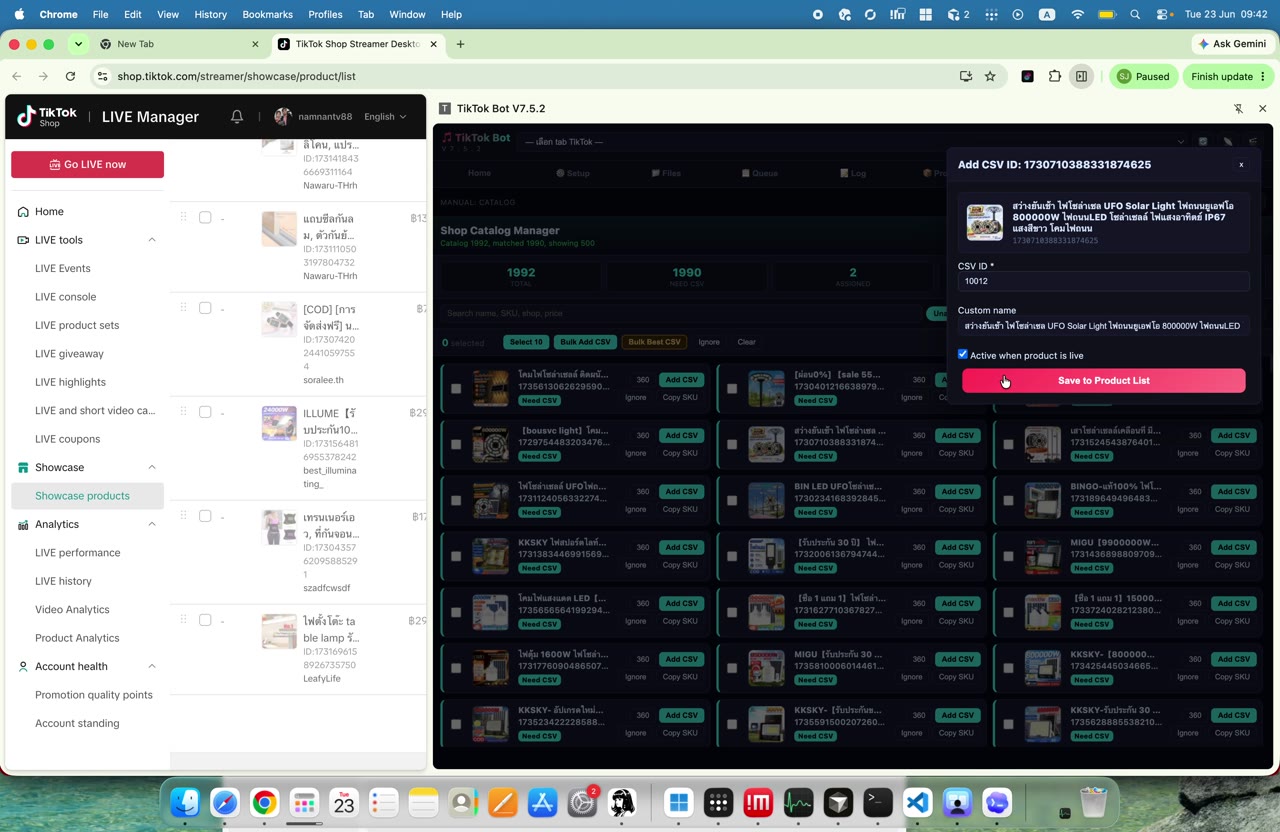Open Spotlight search in the menu bar
Screen dimensions: 1280x832
(x=1135, y=15)
